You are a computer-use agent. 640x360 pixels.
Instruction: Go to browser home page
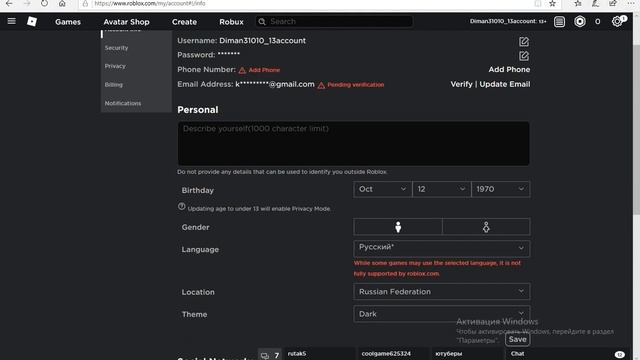(x=62, y=4)
